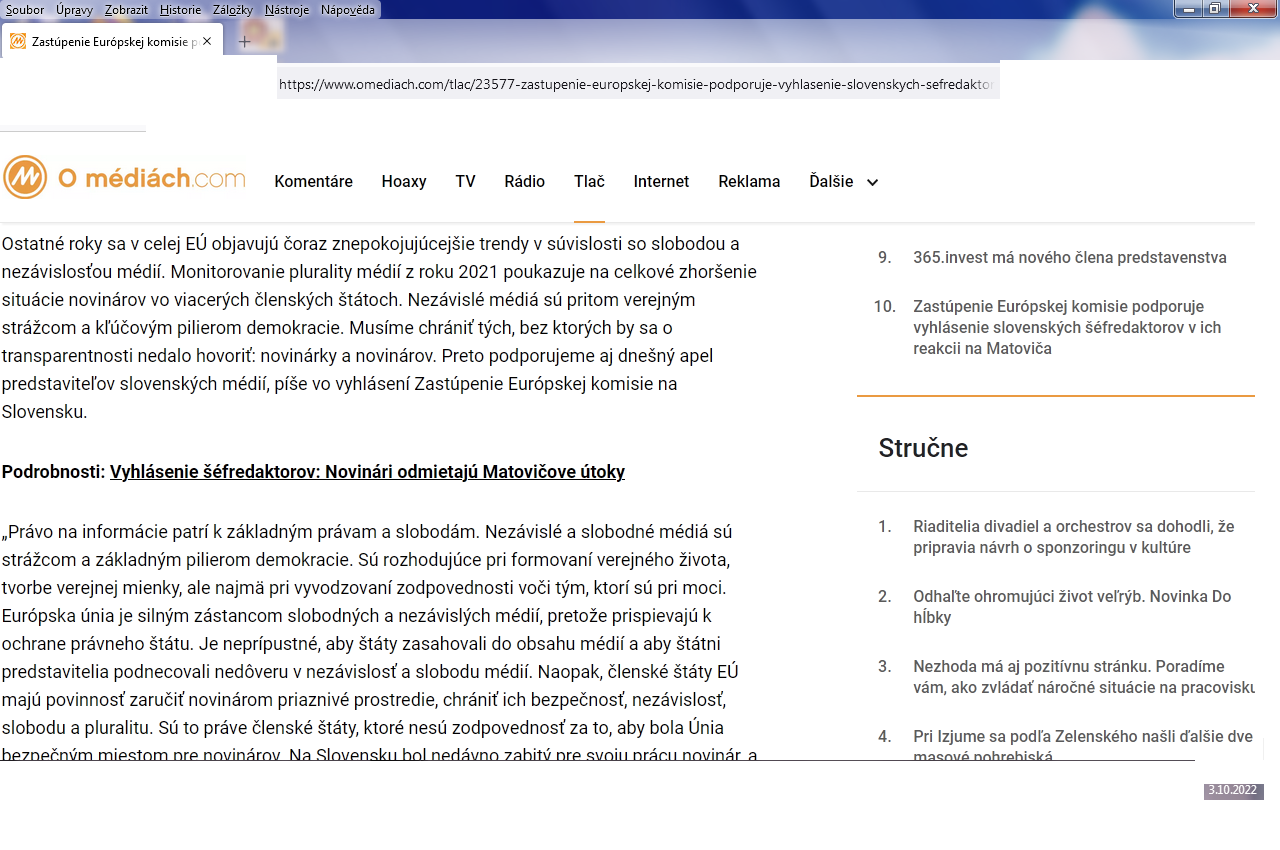Click the 3.10.2022 date label

(1233, 791)
